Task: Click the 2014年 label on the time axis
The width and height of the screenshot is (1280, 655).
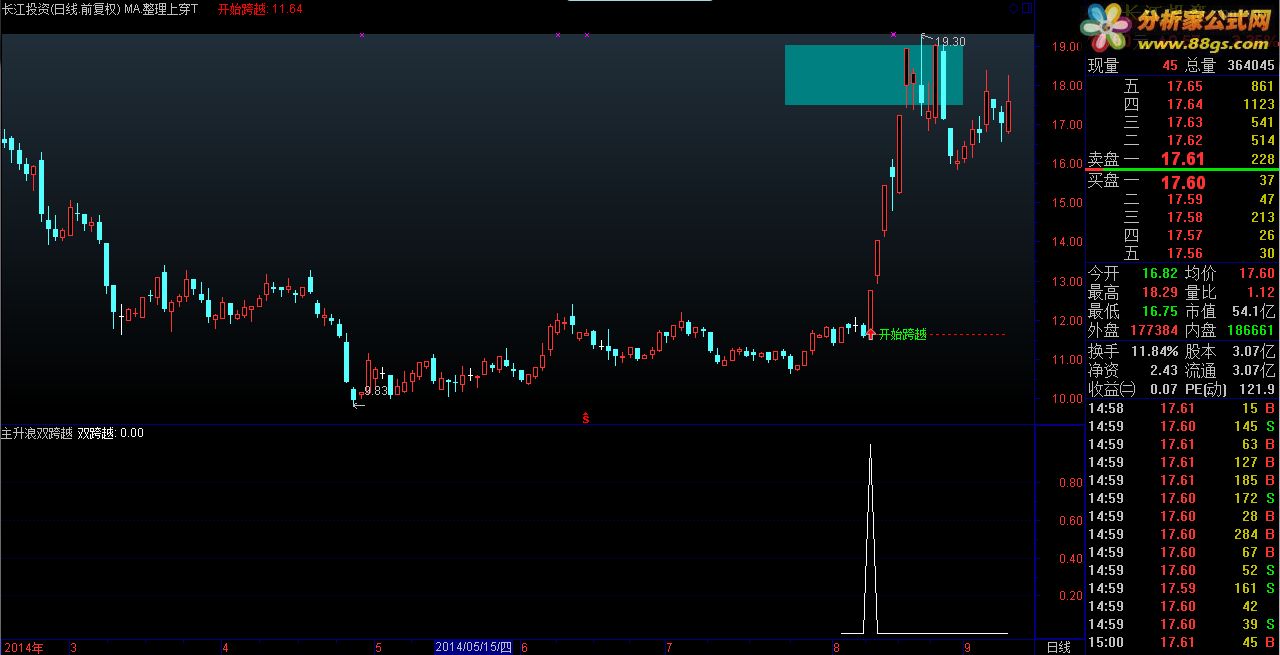Action: [23, 647]
